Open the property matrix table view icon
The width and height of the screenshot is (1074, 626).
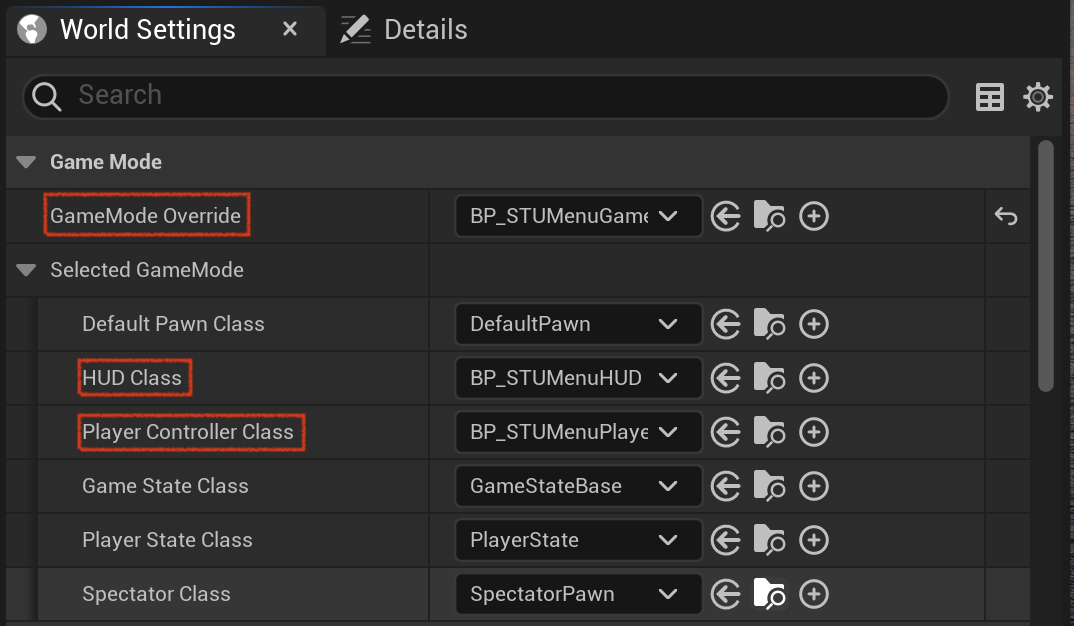(x=989, y=97)
